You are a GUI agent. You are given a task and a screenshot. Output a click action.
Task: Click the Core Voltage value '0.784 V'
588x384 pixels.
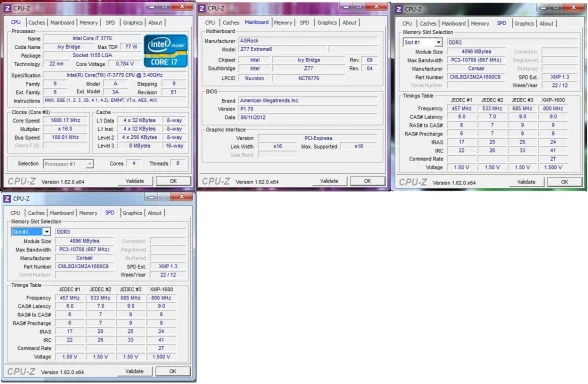coord(125,64)
